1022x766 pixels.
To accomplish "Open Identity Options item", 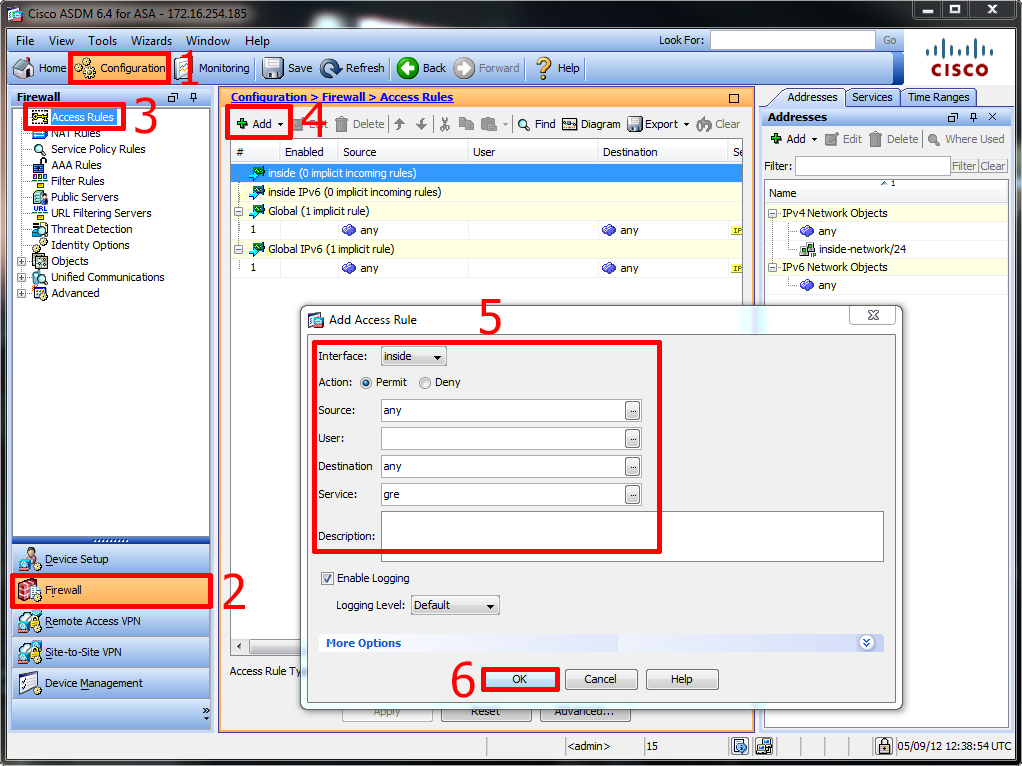I will point(90,245).
